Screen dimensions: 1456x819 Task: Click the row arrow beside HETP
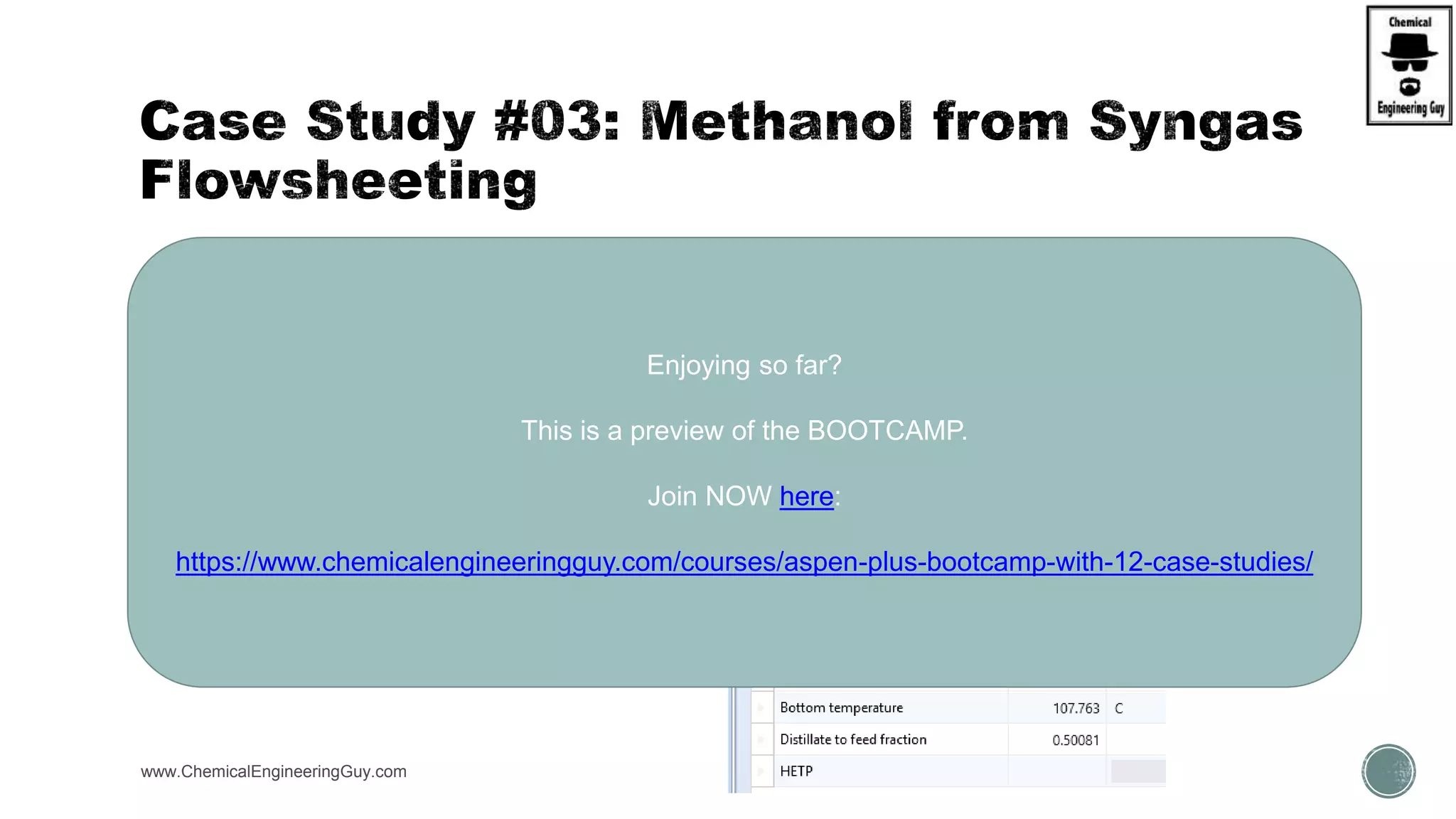point(761,771)
